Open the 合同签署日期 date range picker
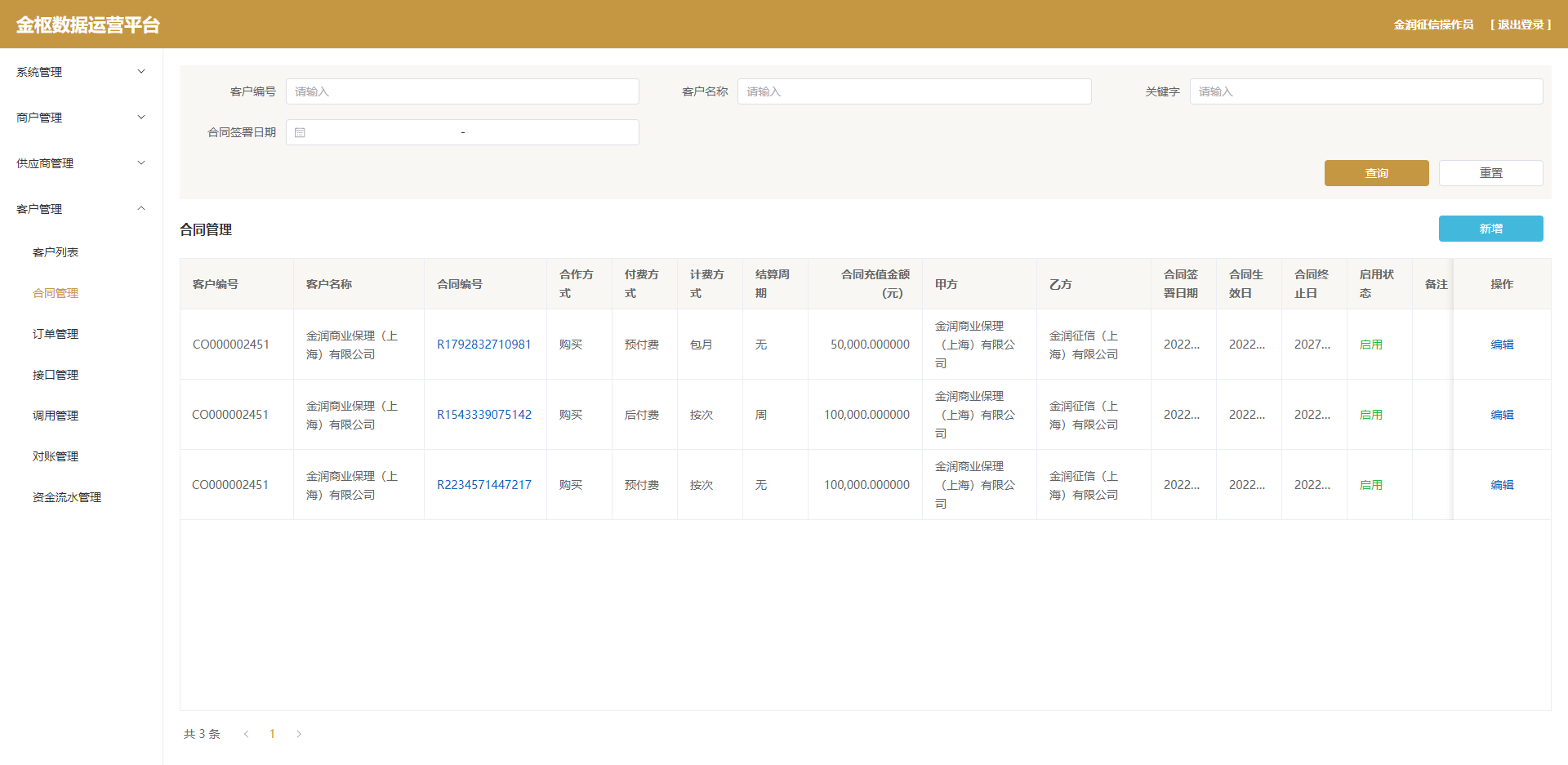Image resolution: width=1568 pixels, height=765 pixels. (x=462, y=132)
